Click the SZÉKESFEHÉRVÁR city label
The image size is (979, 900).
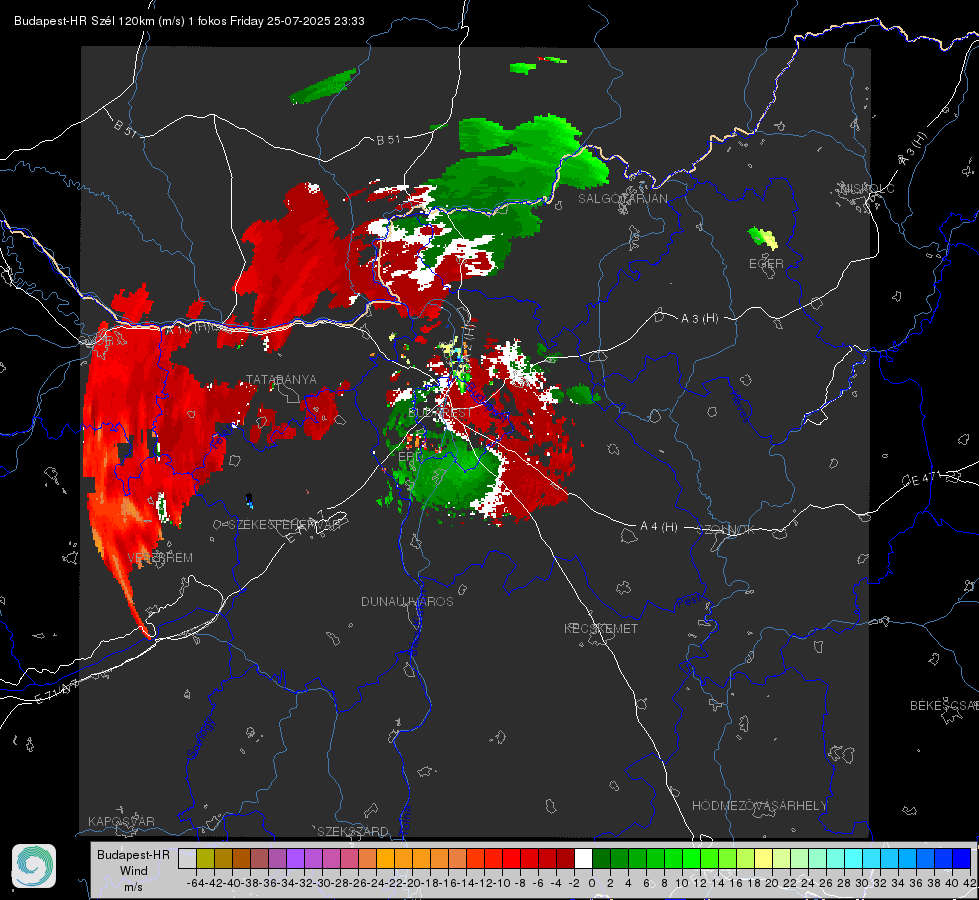coord(284,524)
